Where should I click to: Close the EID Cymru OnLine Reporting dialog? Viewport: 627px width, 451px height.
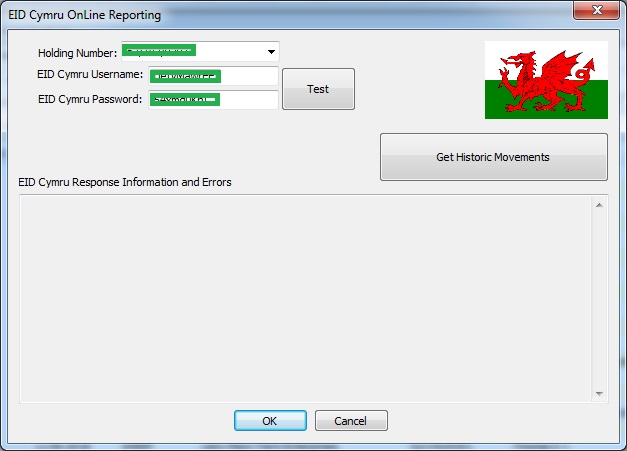597,10
